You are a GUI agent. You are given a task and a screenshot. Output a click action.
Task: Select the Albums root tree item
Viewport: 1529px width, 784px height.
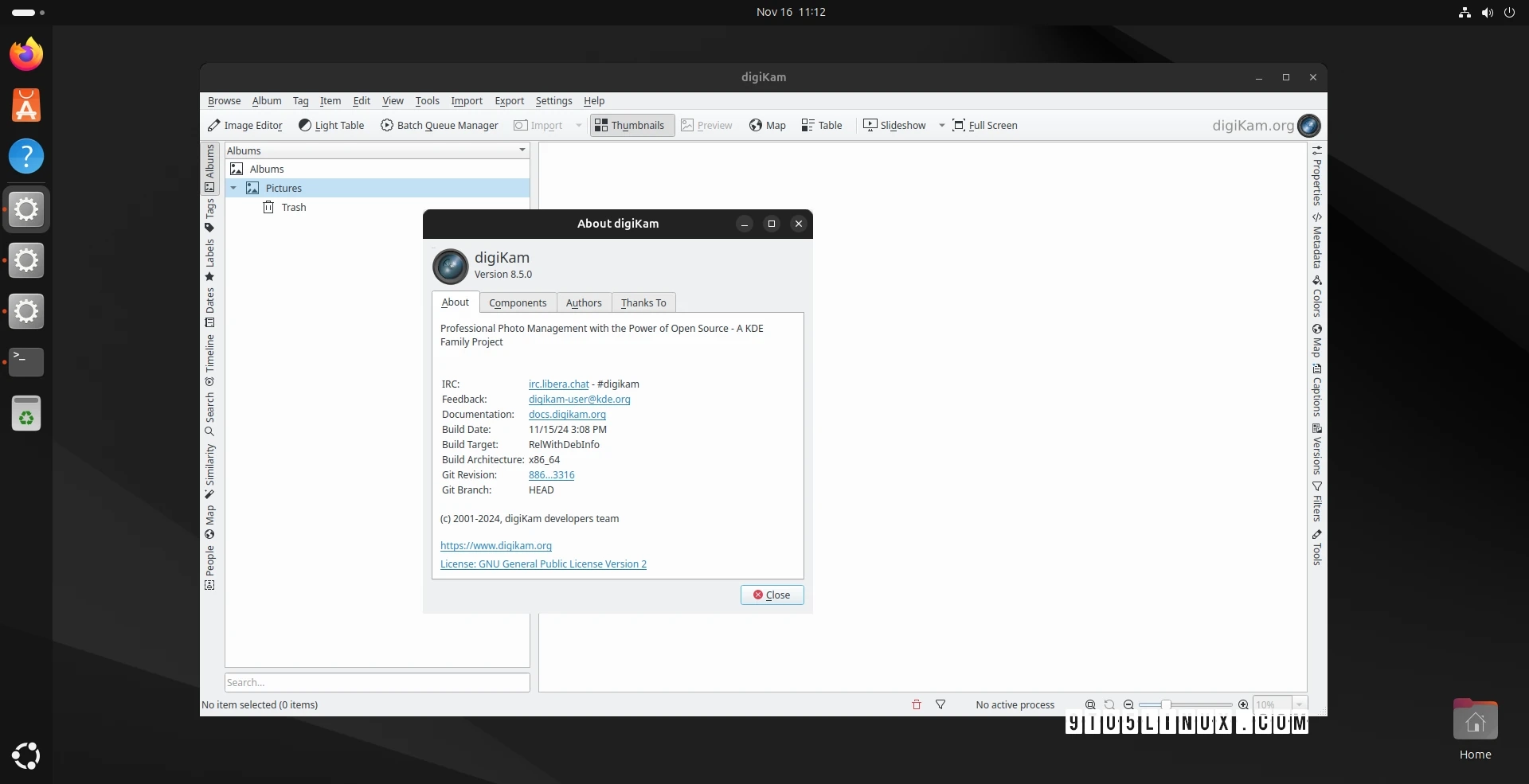coord(267,169)
